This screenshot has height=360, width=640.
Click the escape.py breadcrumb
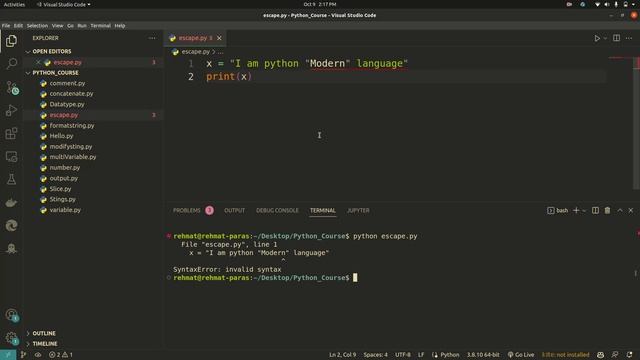click(x=196, y=52)
